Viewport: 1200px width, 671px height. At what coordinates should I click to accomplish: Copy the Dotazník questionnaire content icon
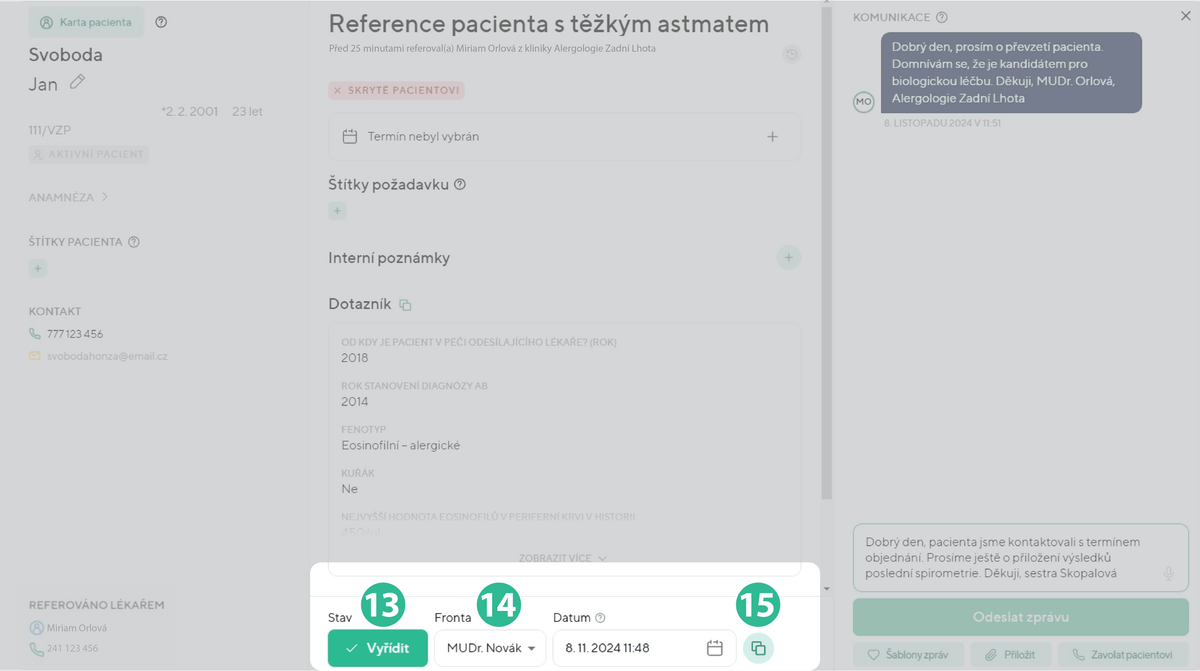click(405, 304)
